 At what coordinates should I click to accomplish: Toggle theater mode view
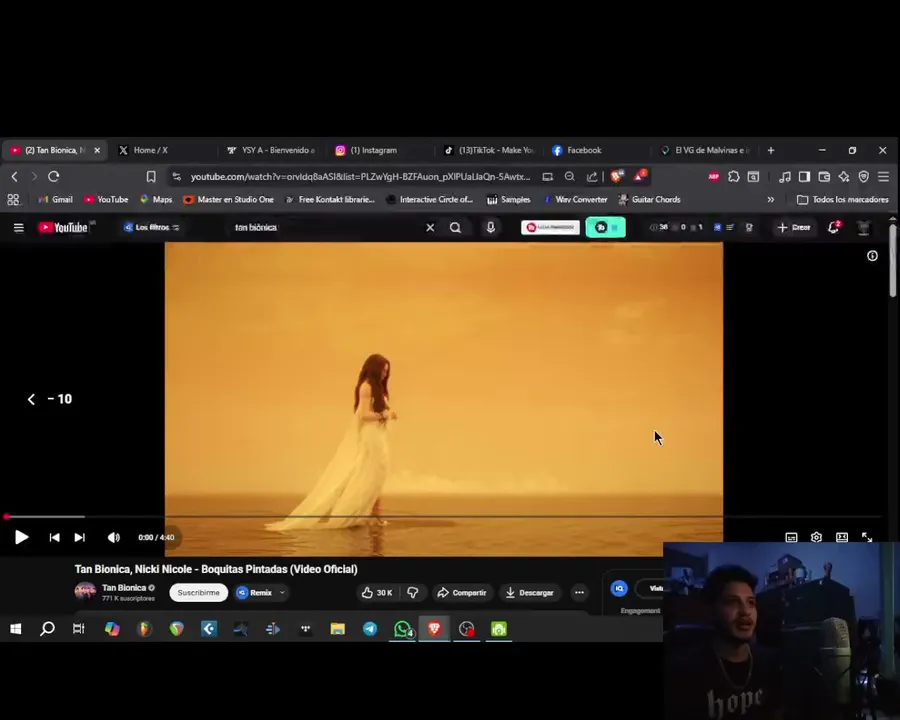click(842, 537)
